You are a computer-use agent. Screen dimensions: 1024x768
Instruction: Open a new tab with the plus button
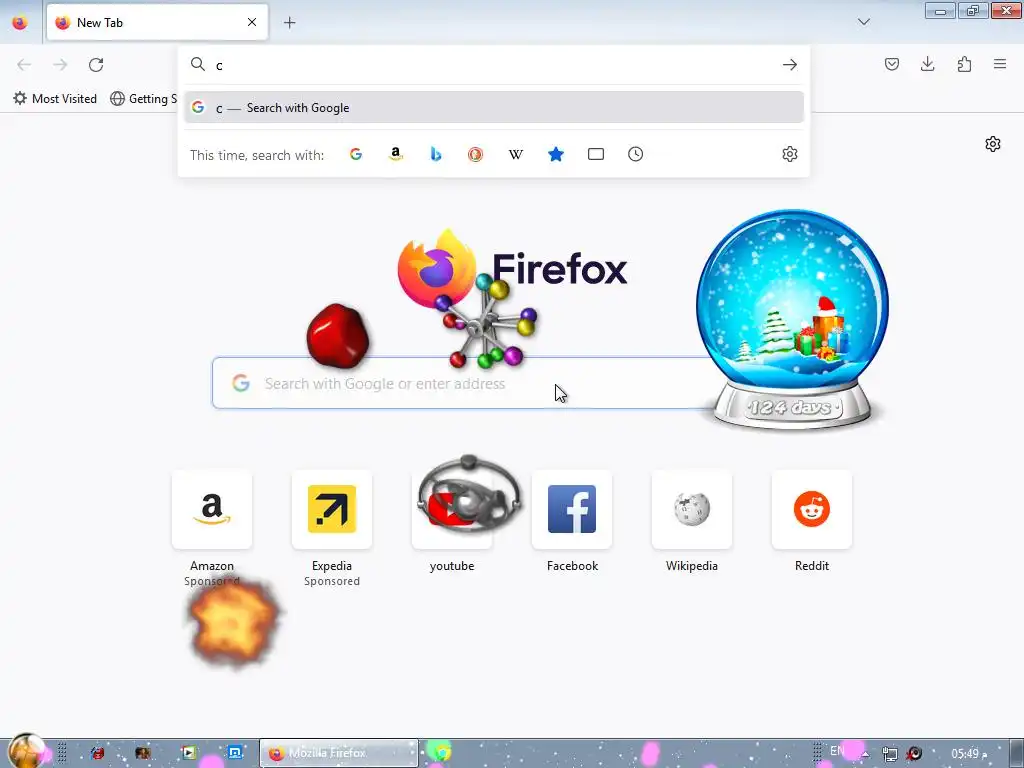pos(289,22)
